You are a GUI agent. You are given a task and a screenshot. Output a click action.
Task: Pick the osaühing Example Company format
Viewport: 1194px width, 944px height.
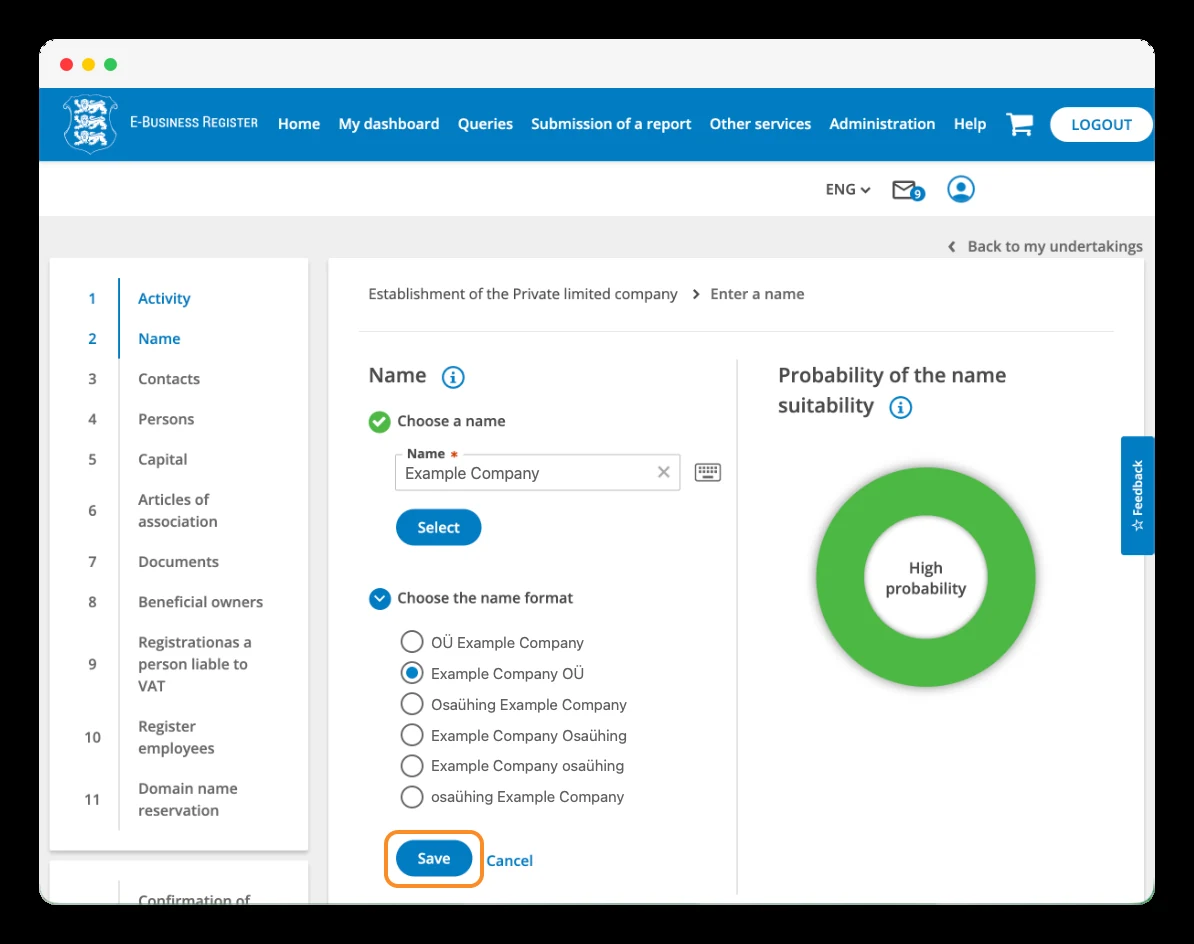pyautogui.click(x=412, y=796)
